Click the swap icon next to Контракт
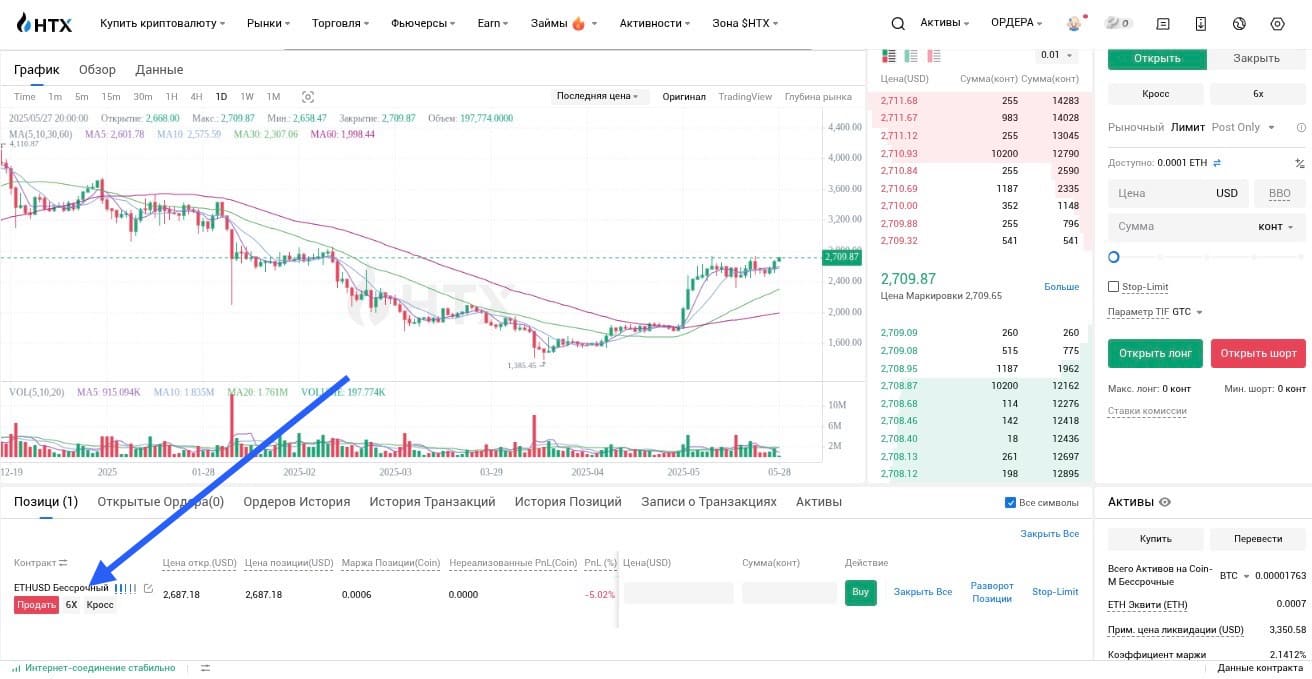The height and width of the screenshot is (679, 1312). point(63,563)
